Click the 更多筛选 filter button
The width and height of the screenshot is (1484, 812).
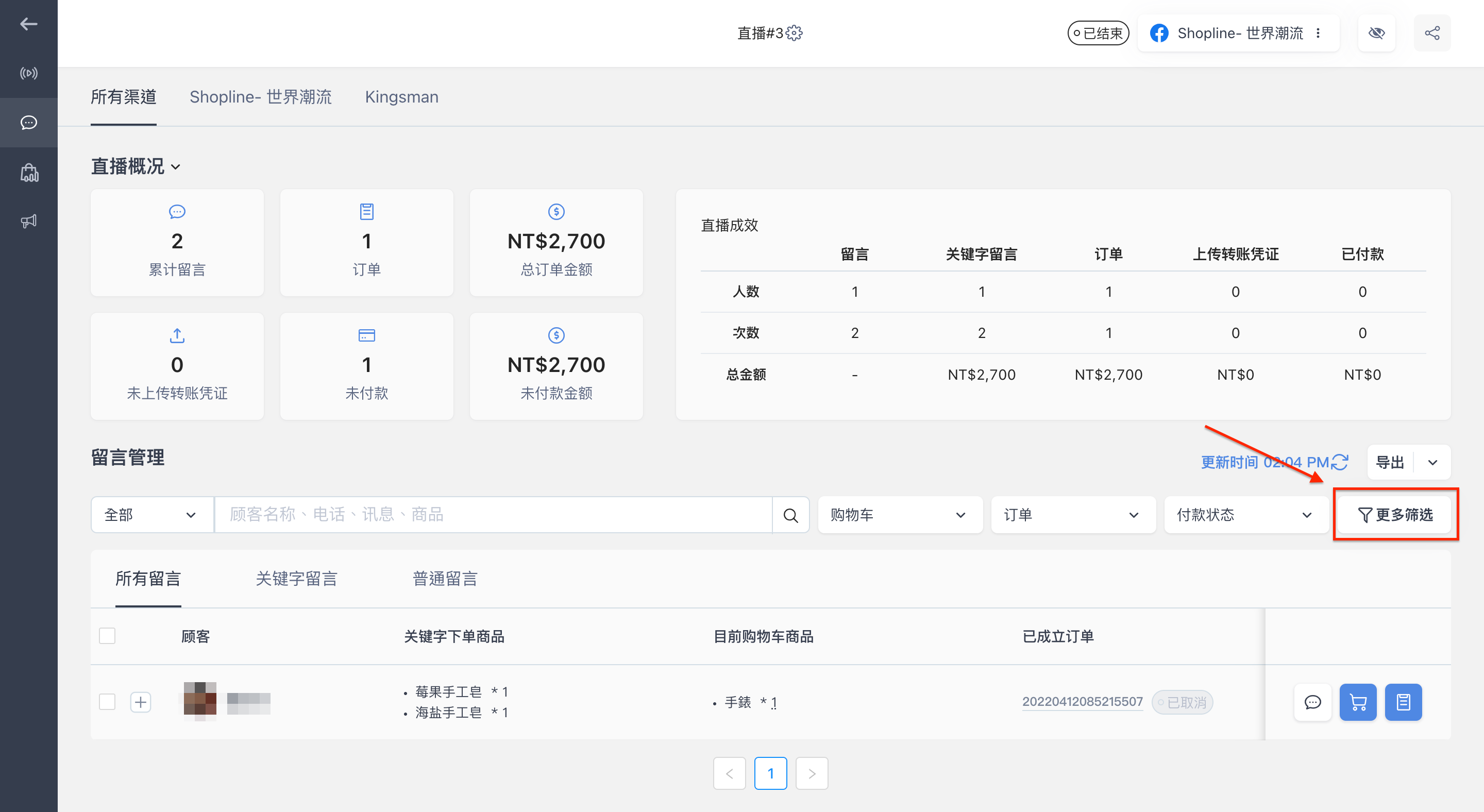tap(1395, 515)
